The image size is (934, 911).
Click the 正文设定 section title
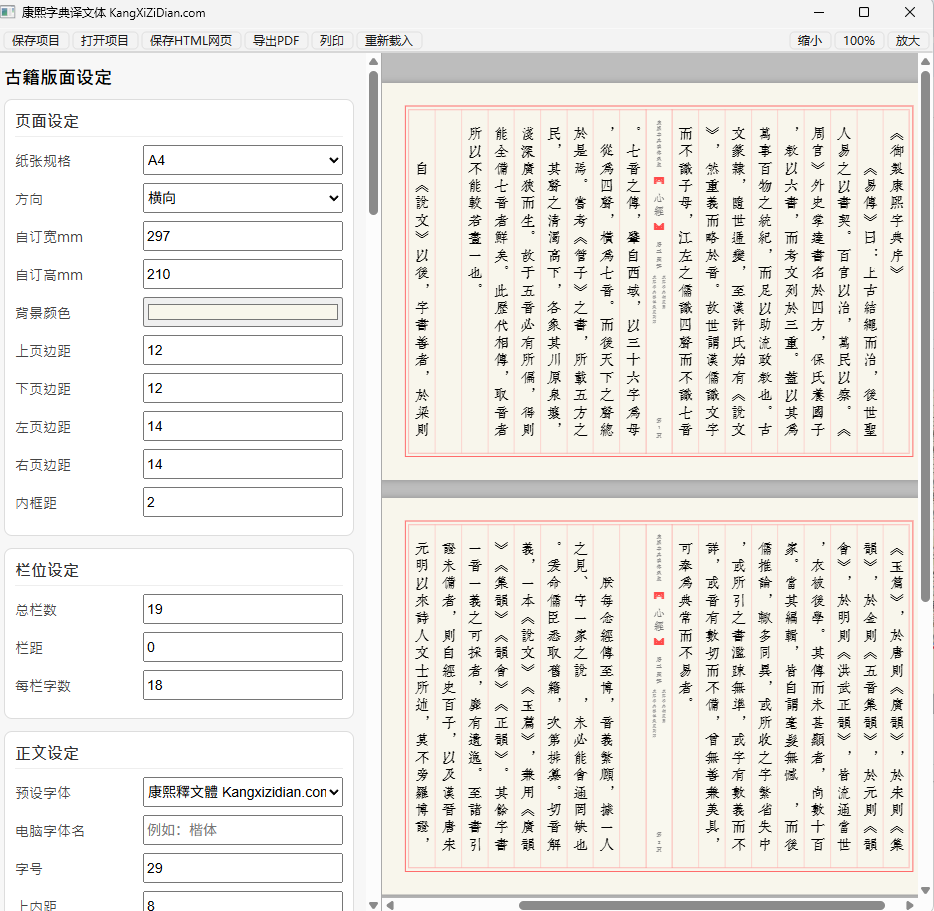point(47,754)
